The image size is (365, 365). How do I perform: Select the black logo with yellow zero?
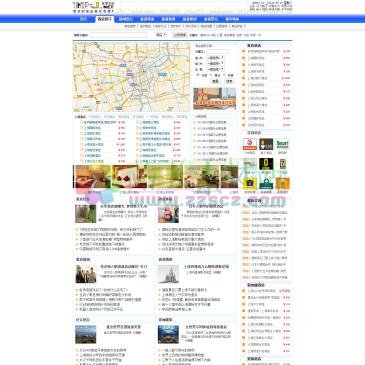click(266, 164)
